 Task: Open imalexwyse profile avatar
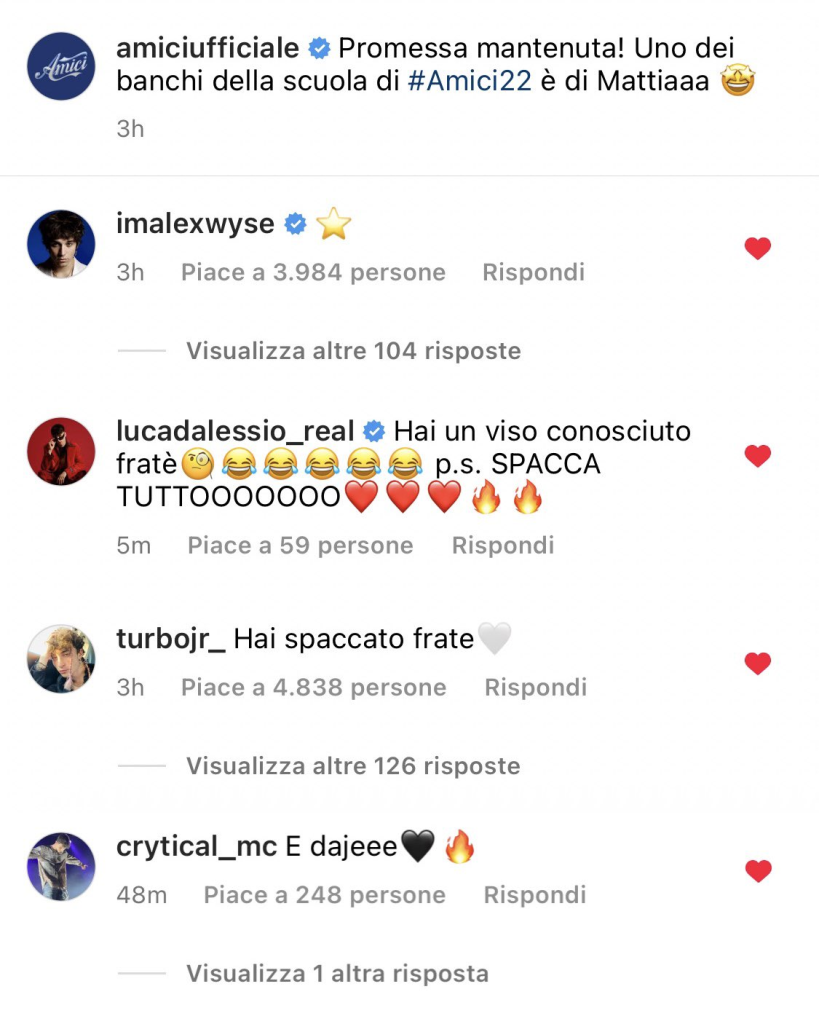pos(61,244)
